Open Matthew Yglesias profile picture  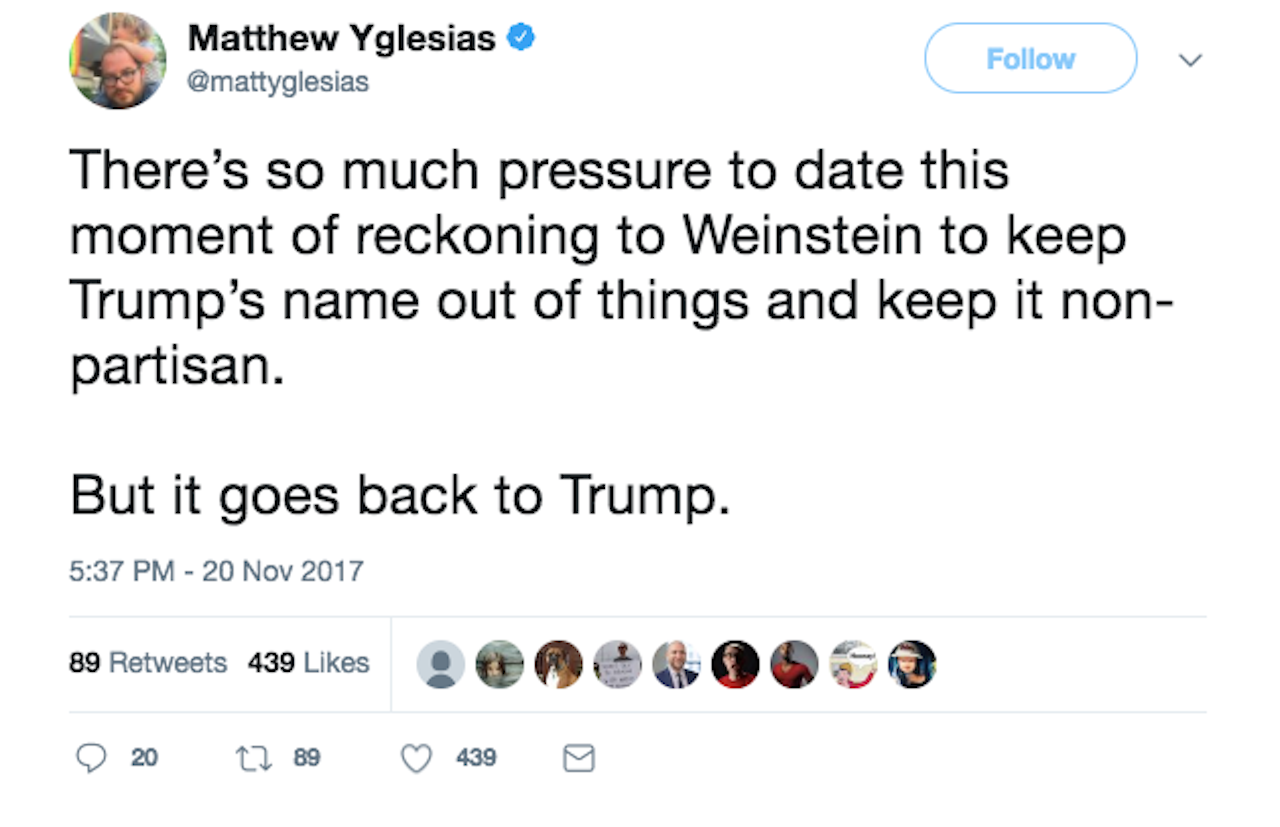117,60
